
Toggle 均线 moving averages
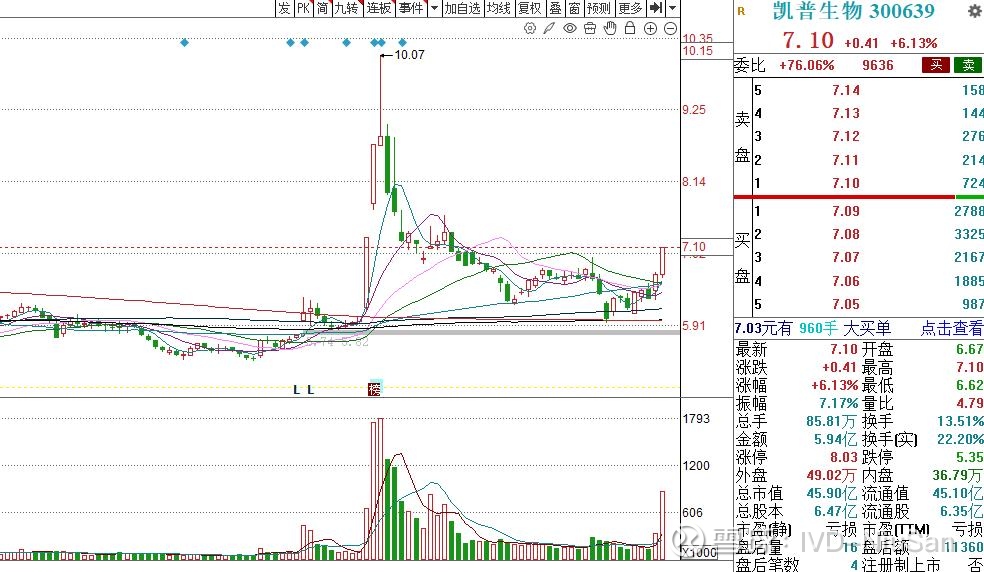pyautogui.click(x=499, y=8)
